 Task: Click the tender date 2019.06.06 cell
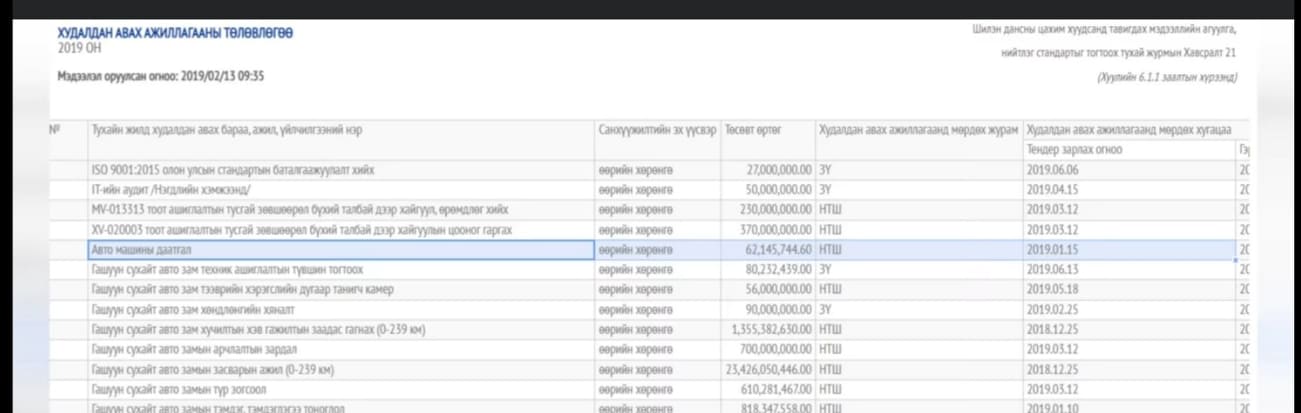click(1054, 170)
